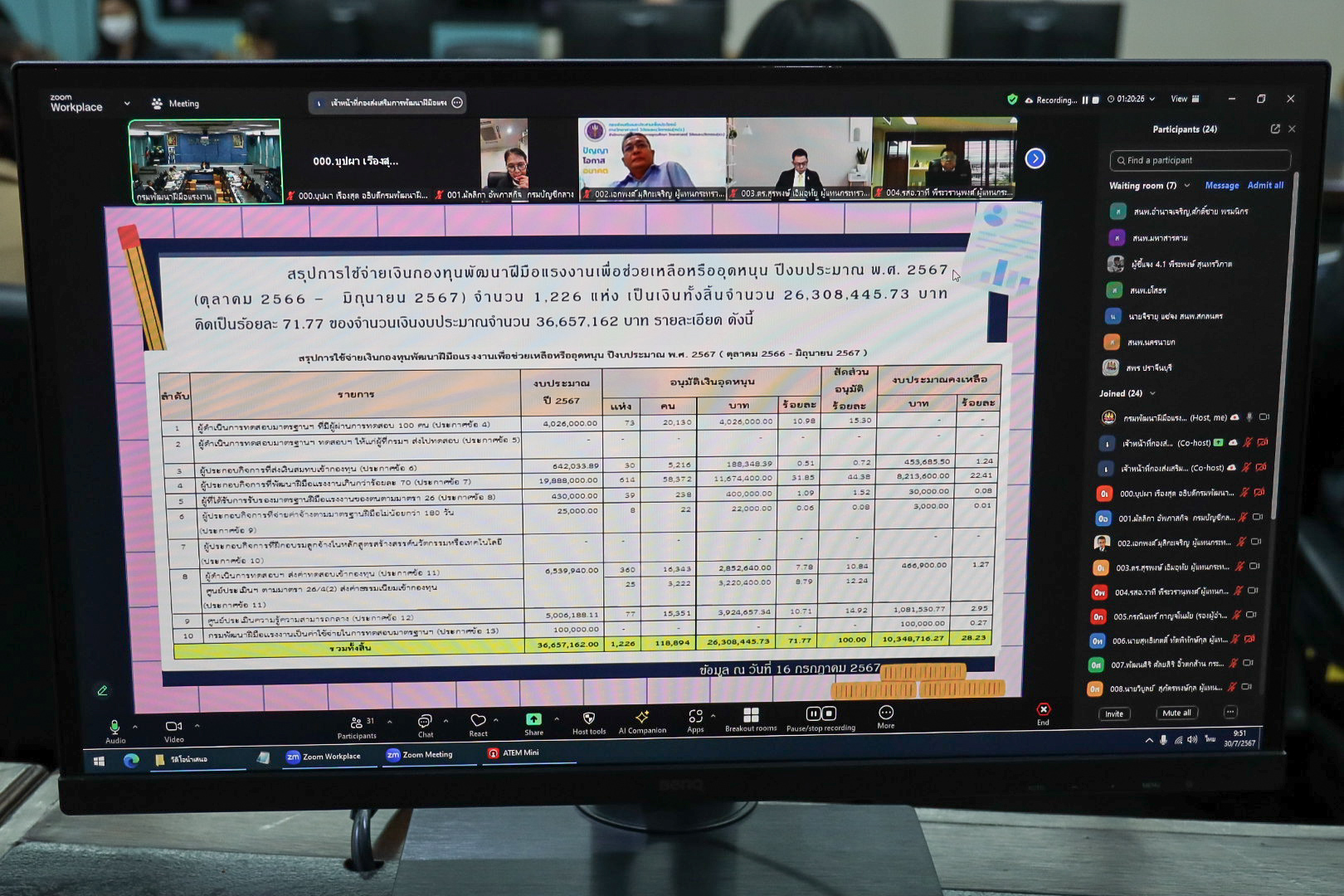Open the View layout menu
Screen dimensions: 1344x896
point(1184,100)
